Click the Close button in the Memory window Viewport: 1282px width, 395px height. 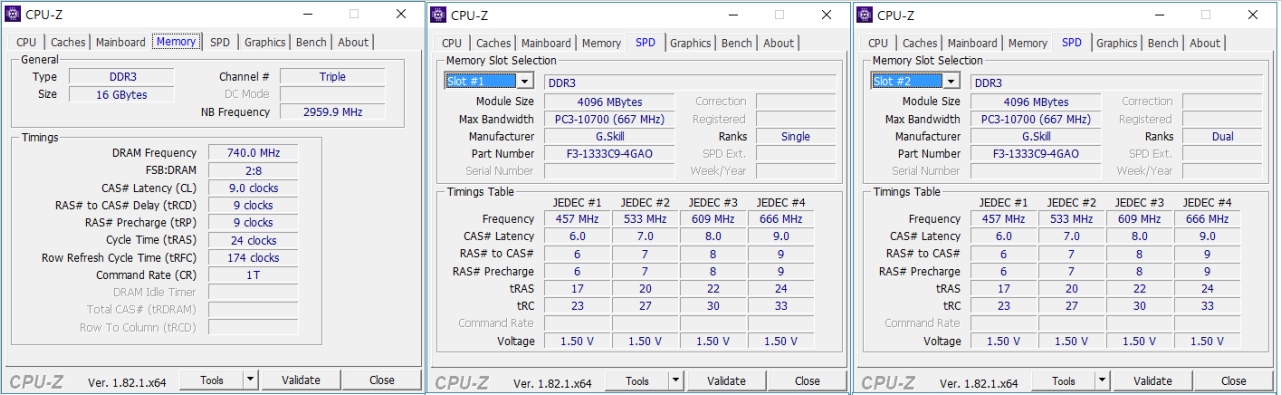coord(382,380)
